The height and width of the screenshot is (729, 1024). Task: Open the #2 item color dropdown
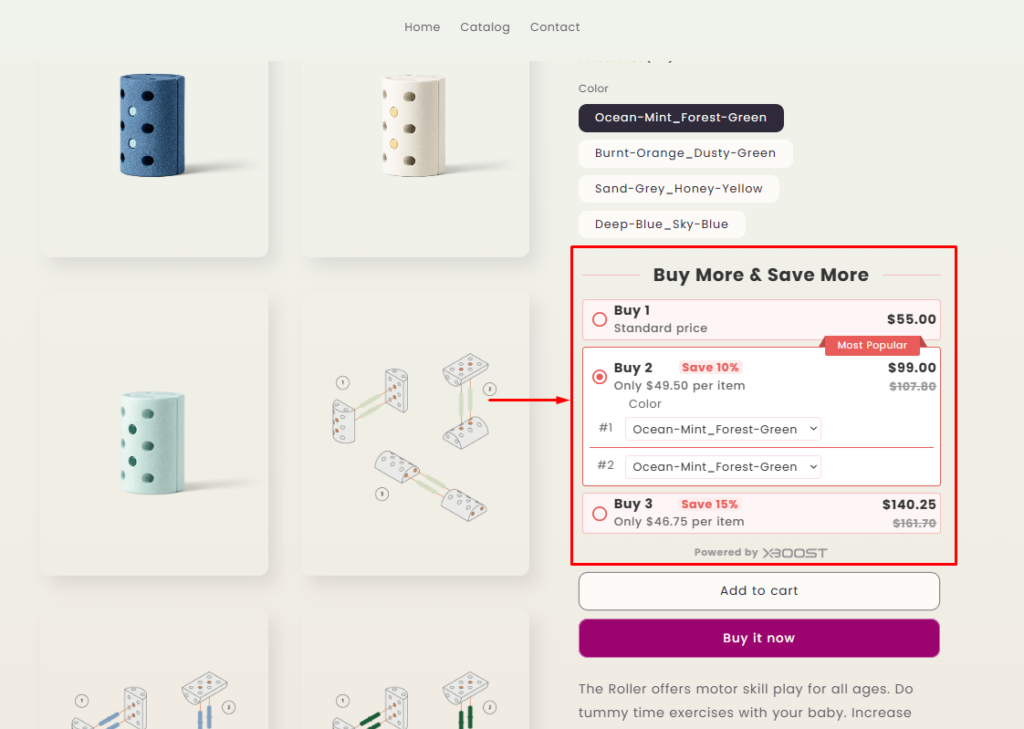pyautogui.click(x=723, y=467)
